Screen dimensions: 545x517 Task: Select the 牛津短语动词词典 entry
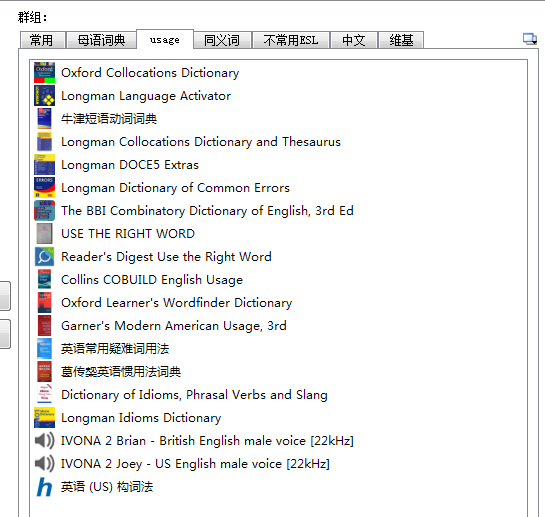tap(278, 119)
